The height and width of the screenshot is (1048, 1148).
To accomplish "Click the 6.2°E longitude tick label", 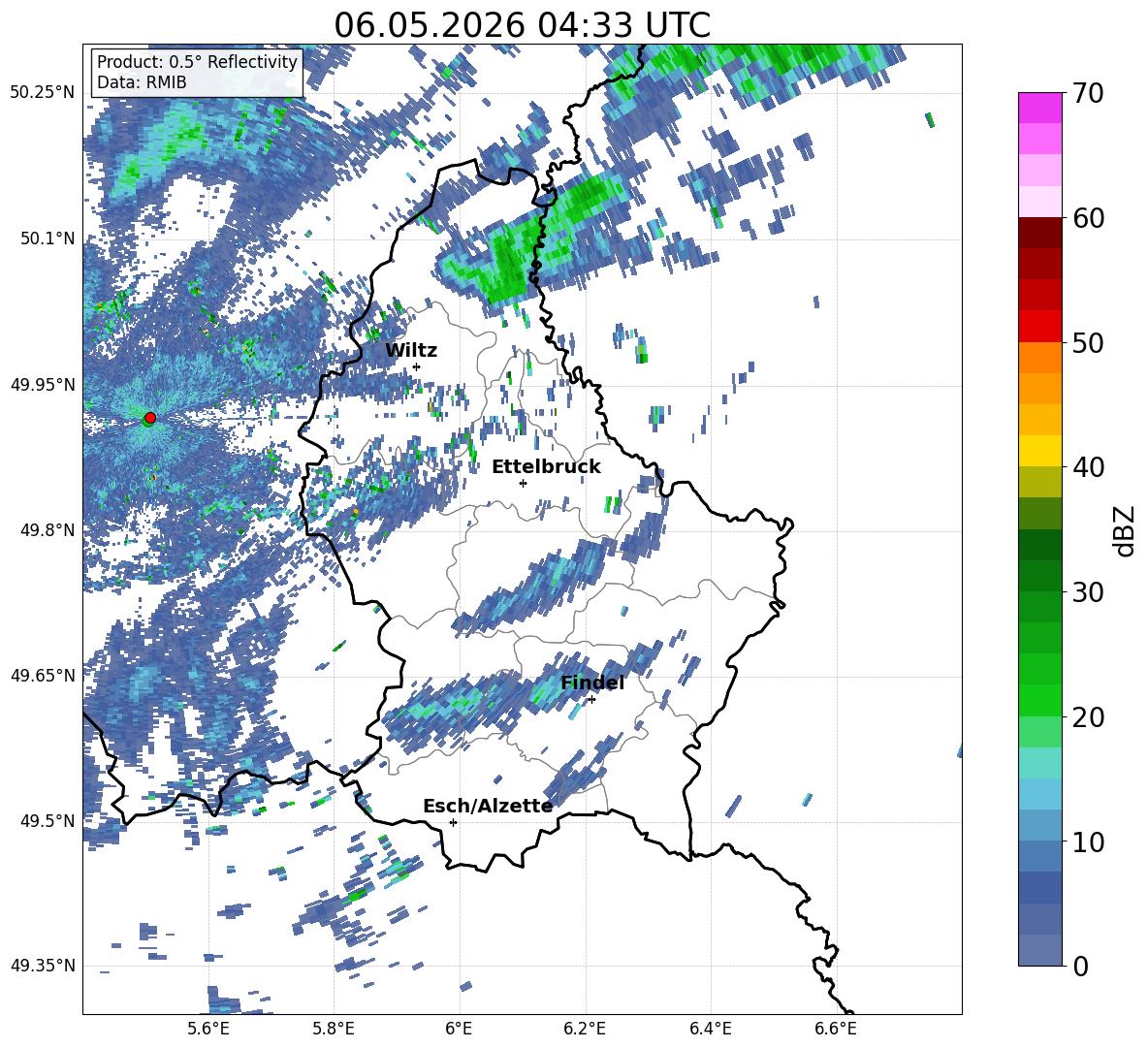I will coord(585,1029).
